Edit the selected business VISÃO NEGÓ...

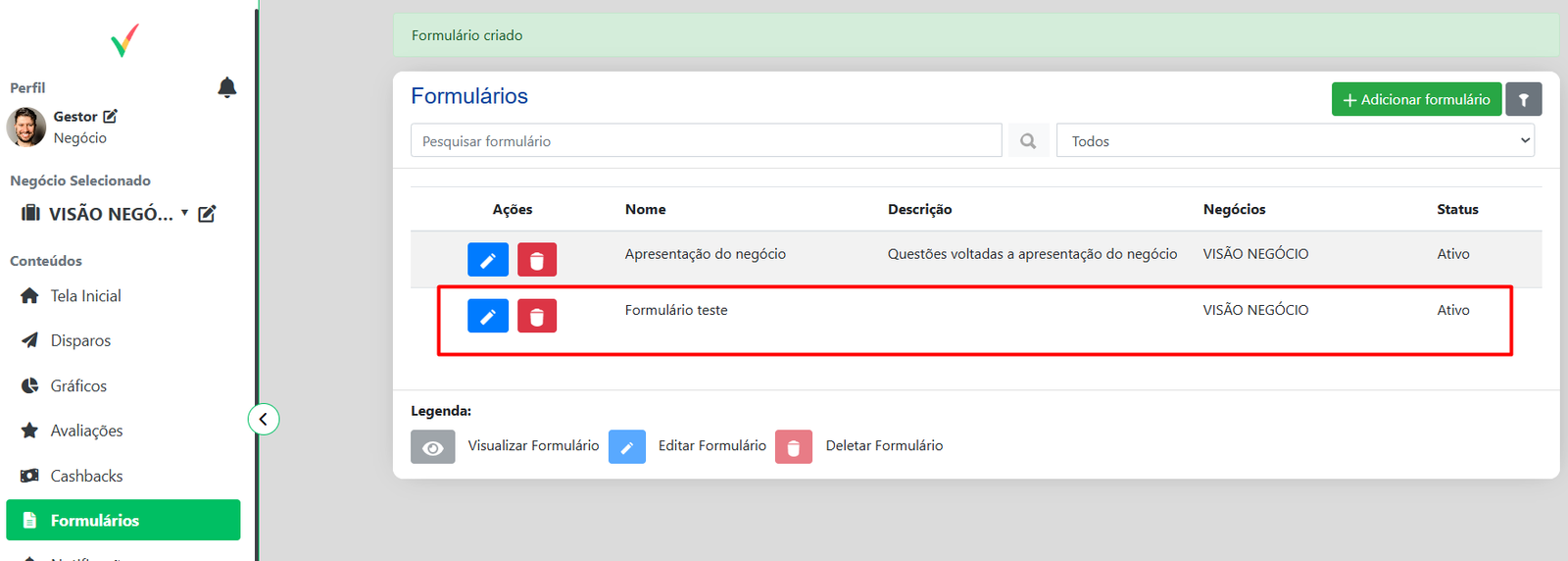click(207, 214)
